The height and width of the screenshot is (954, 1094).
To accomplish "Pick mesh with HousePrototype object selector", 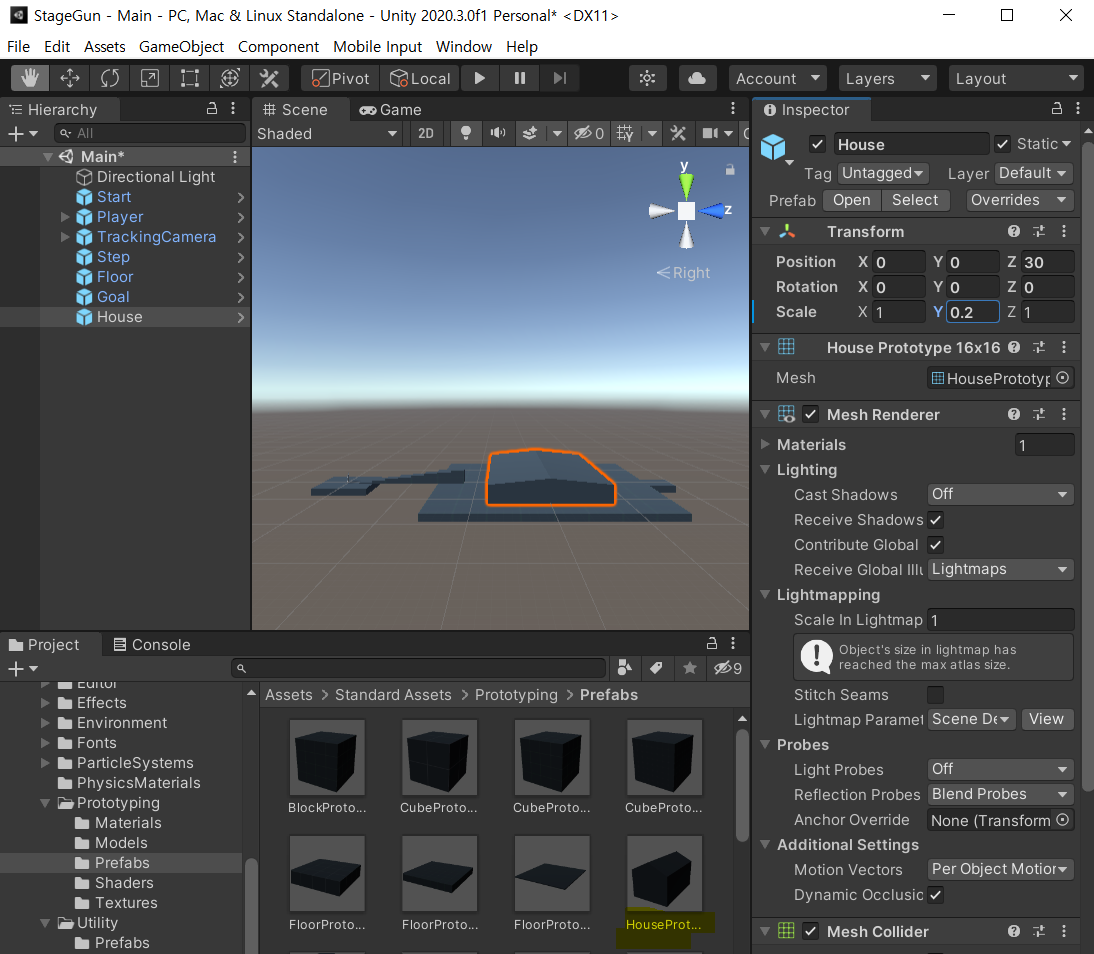I will coord(1062,378).
